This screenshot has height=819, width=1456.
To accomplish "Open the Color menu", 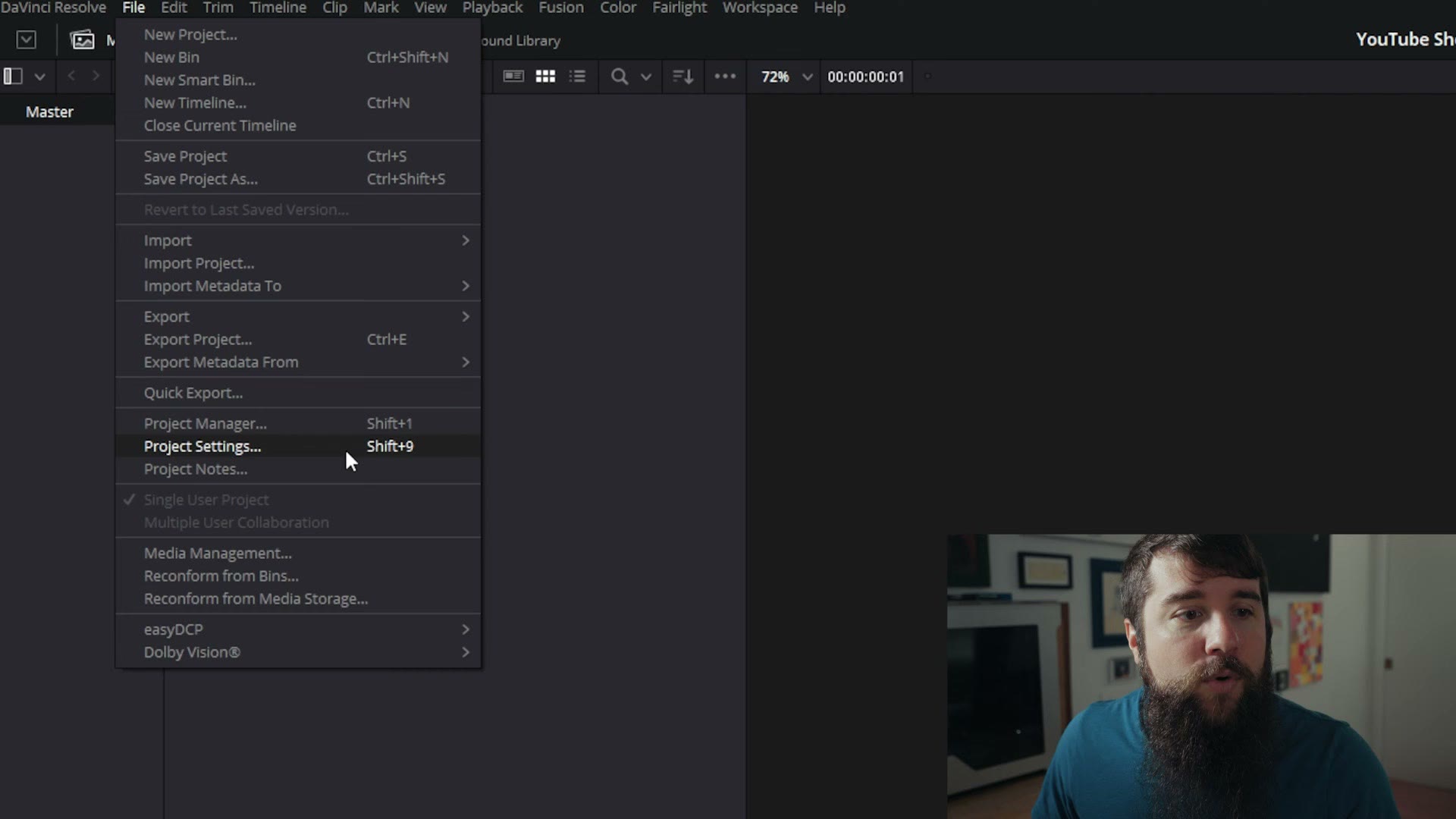I will (x=618, y=8).
